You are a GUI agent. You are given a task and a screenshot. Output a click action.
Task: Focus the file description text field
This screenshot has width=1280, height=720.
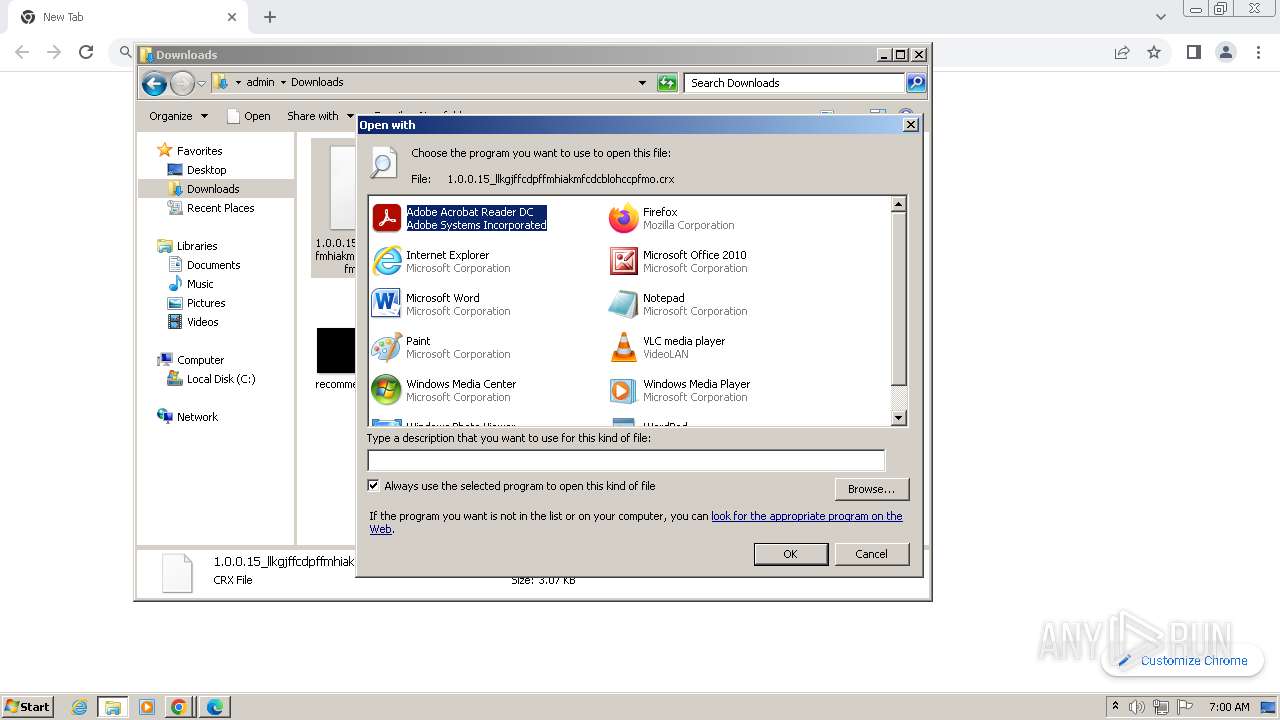[x=626, y=460]
